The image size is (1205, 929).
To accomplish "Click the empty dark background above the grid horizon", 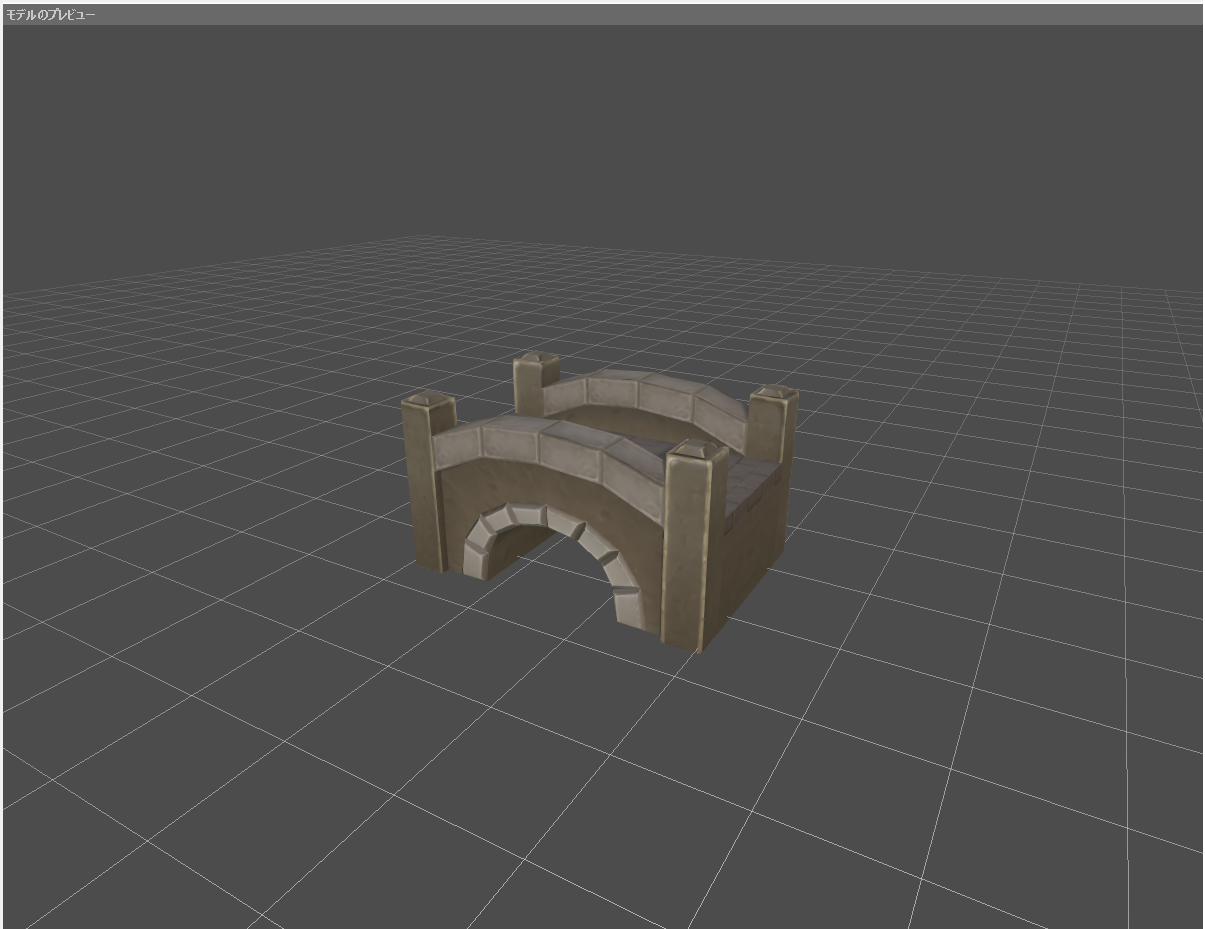I will 600,130.
